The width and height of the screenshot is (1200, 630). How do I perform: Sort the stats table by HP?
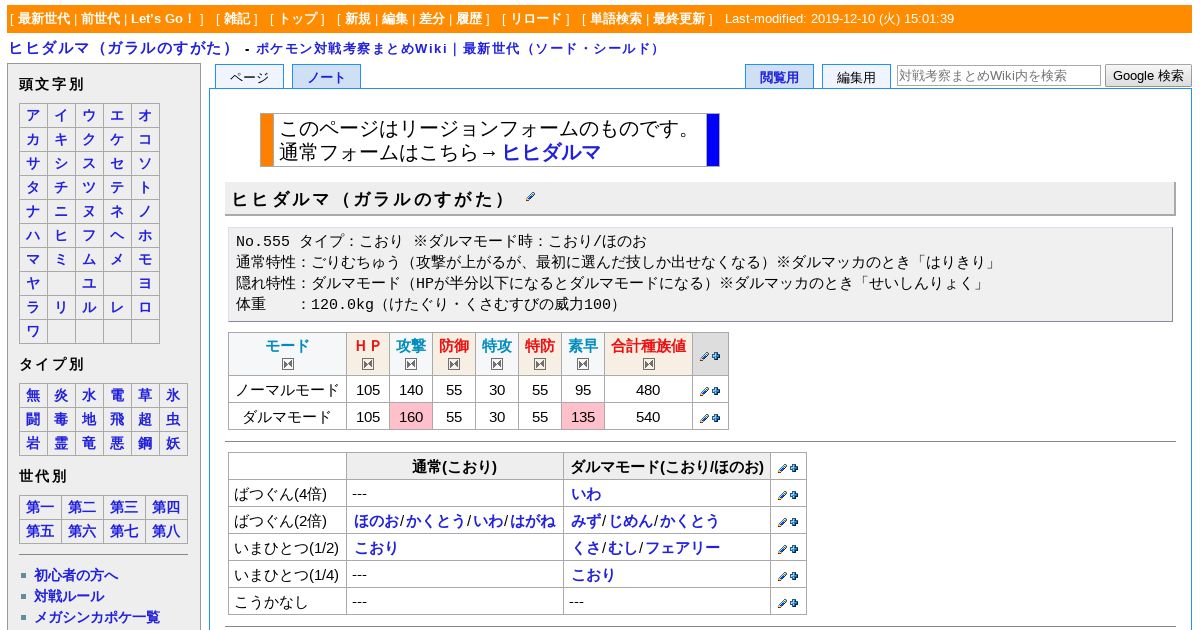coord(368,364)
